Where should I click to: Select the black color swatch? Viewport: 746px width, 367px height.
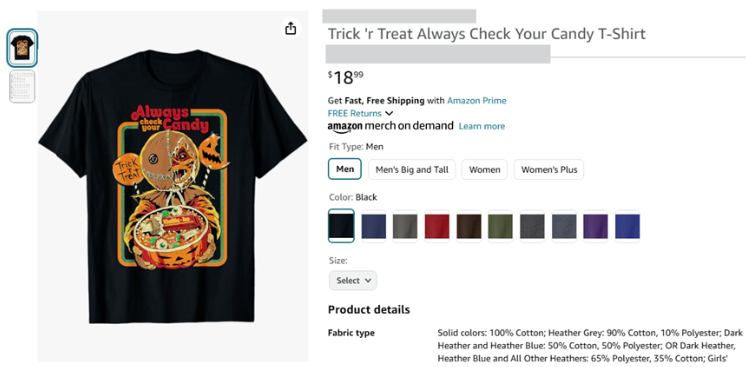tap(341, 226)
